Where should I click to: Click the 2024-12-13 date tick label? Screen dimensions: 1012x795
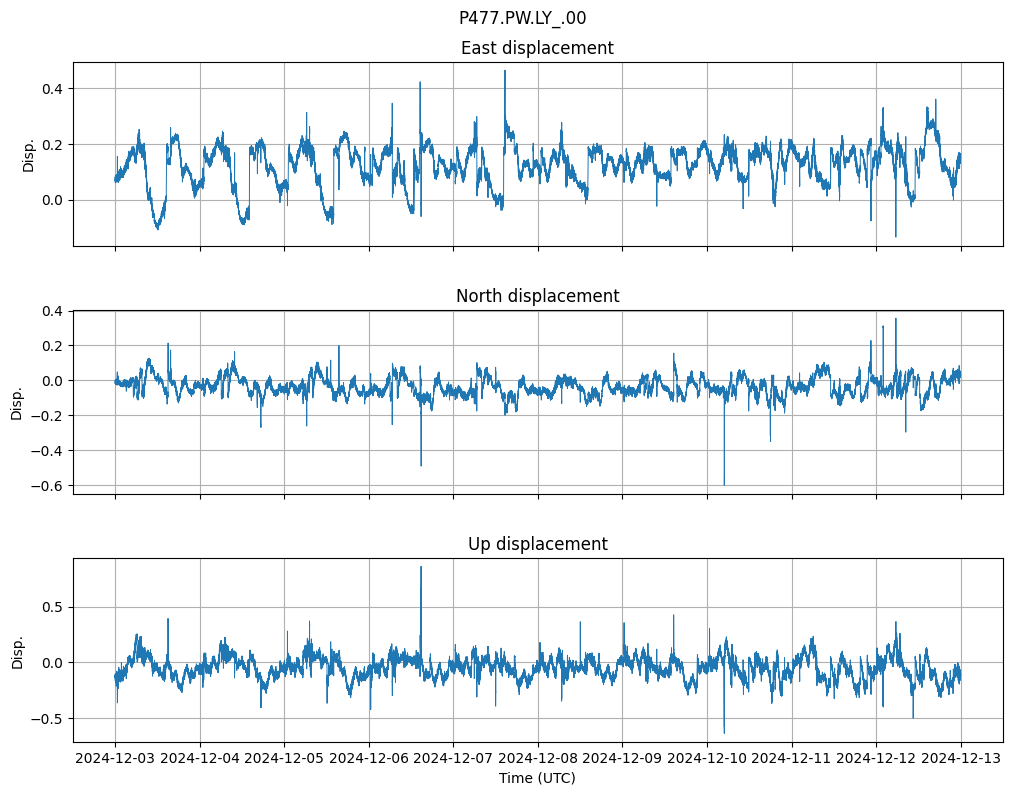961,758
